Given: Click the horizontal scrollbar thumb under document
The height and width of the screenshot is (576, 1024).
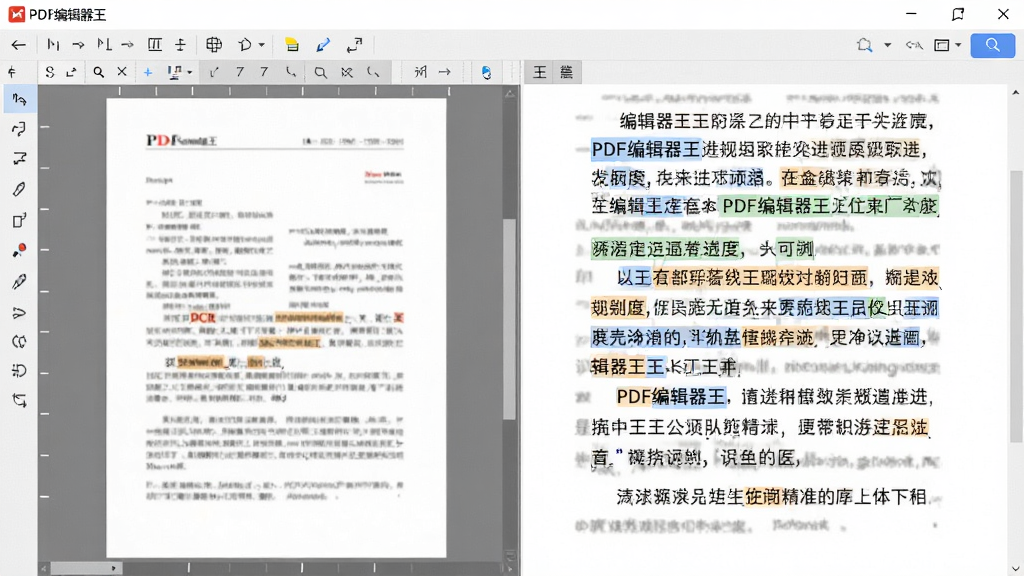Looking at the screenshot, I should (x=86, y=568).
